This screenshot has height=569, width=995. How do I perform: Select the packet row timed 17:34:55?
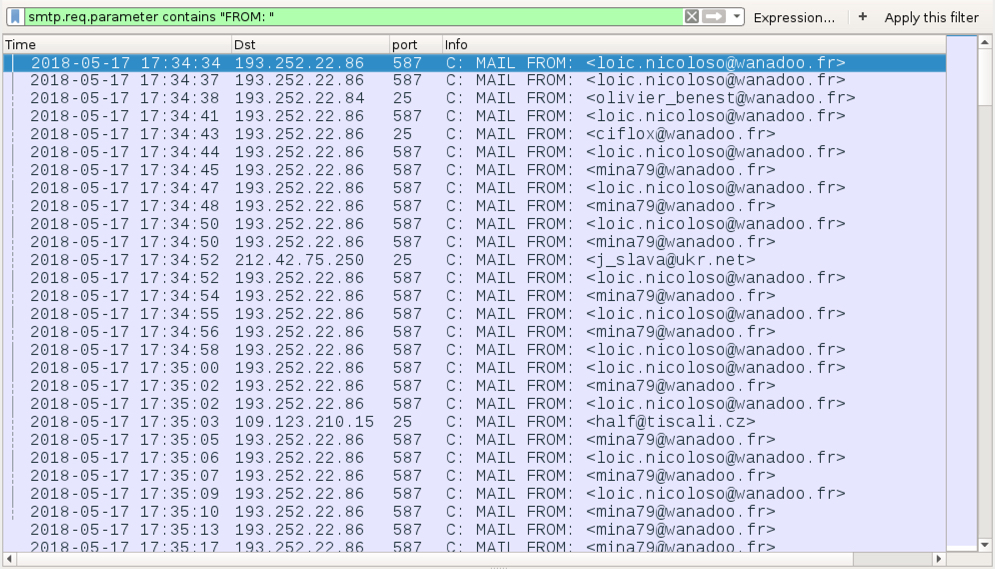tap(474, 314)
